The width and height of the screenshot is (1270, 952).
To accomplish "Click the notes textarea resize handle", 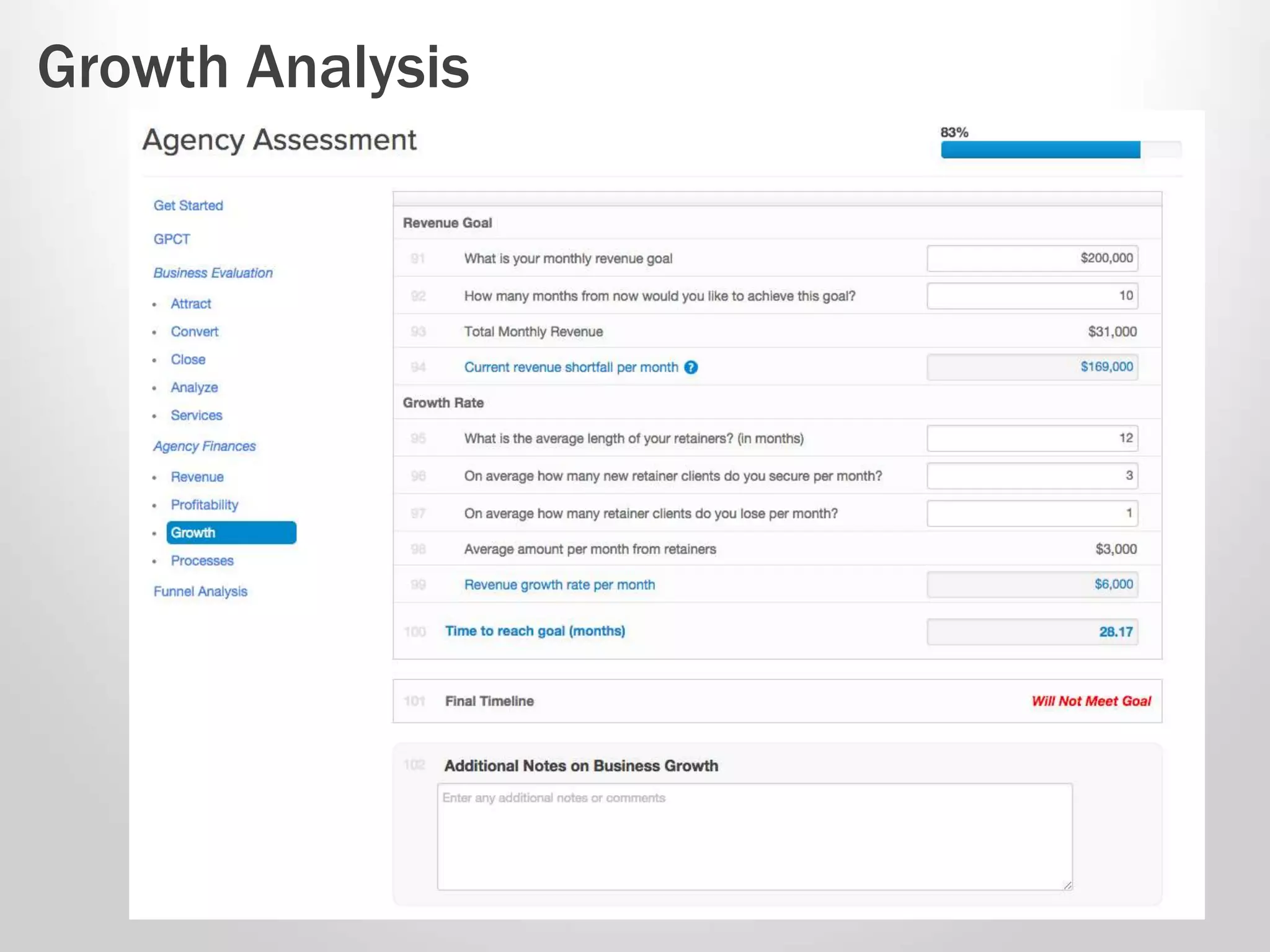I will pyautogui.click(x=1067, y=886).
